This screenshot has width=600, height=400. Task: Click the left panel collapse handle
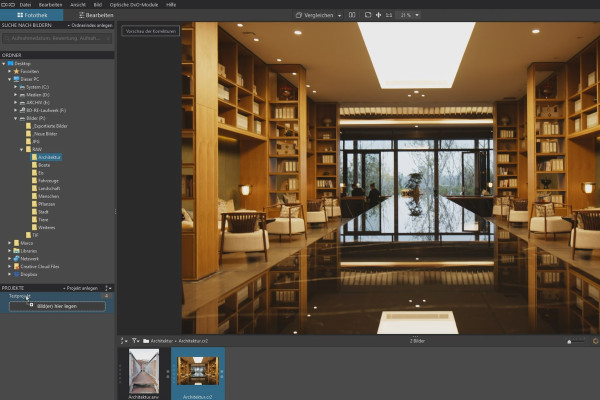(116, 211)
